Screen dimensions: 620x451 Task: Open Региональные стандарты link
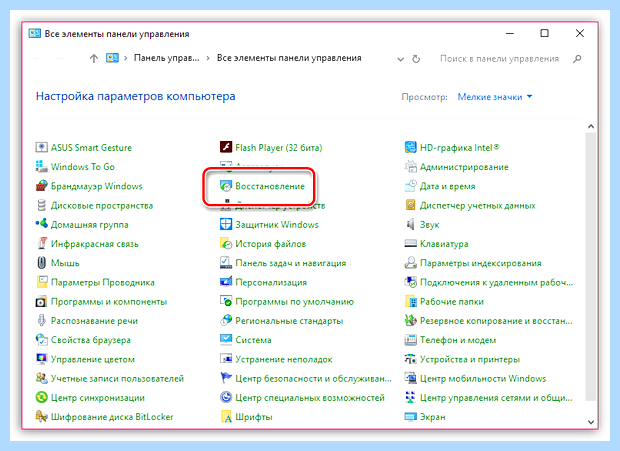click(289, 321)
